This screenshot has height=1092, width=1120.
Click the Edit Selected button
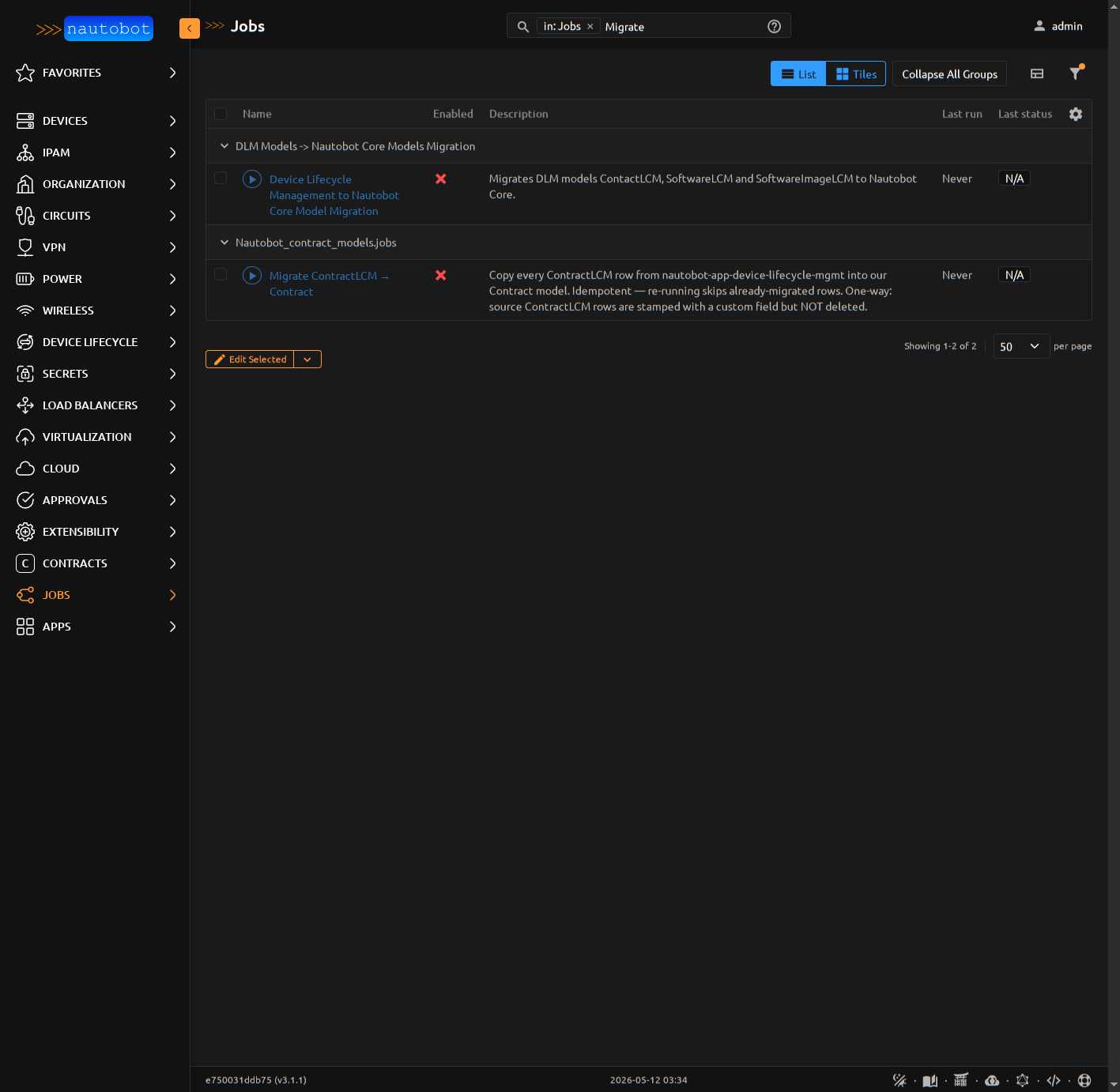(250, 360)
